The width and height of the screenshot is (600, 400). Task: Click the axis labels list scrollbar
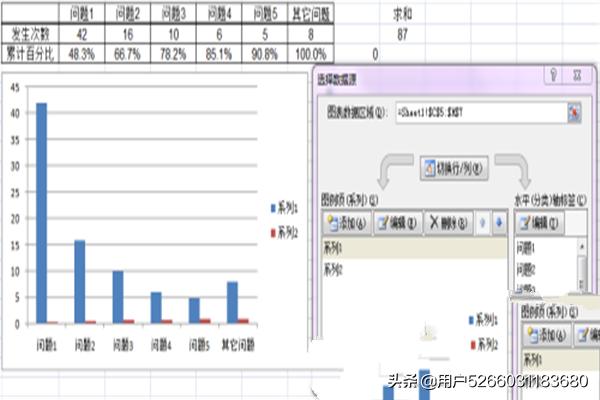582,268
